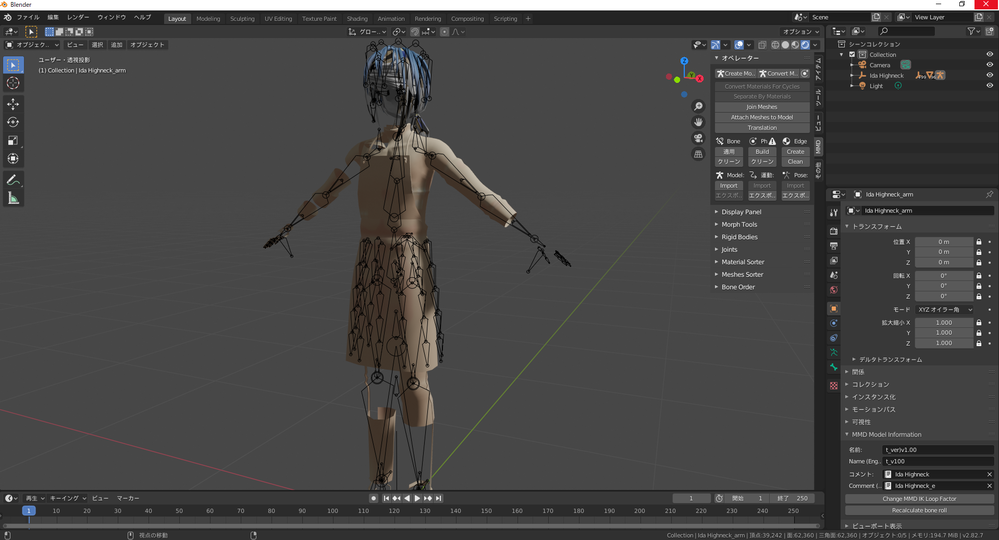Viewport: 999px width, 540px height.
Task: Open the ファイル menu
Action: coord(28,18)
